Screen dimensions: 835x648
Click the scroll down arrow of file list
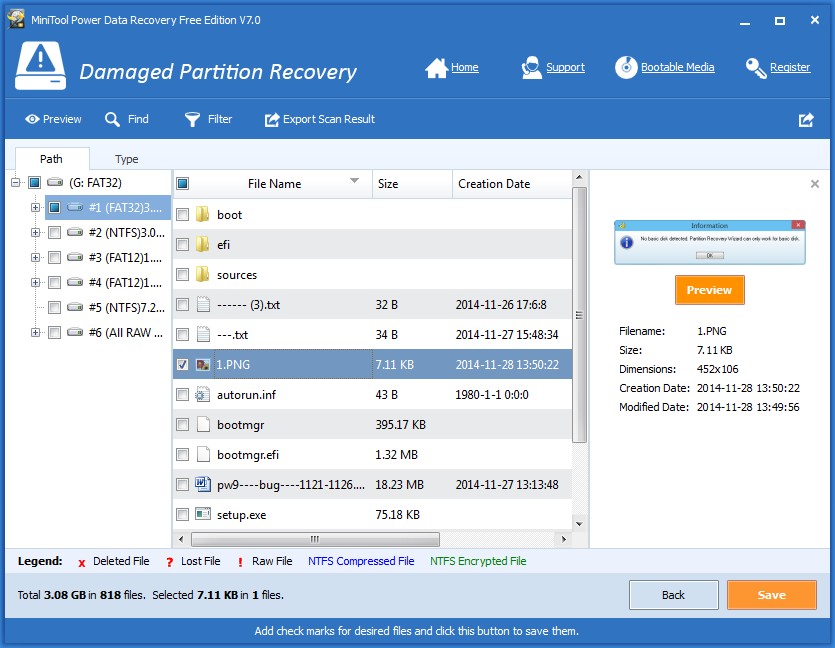579,523
